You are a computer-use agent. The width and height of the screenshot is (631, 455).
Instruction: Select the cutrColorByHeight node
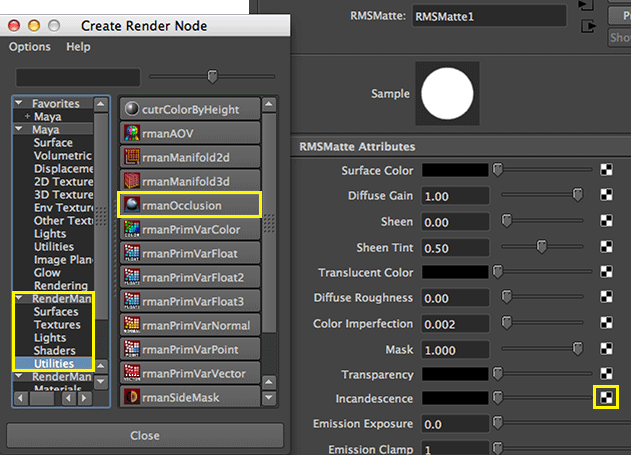(x=190, y=109)
